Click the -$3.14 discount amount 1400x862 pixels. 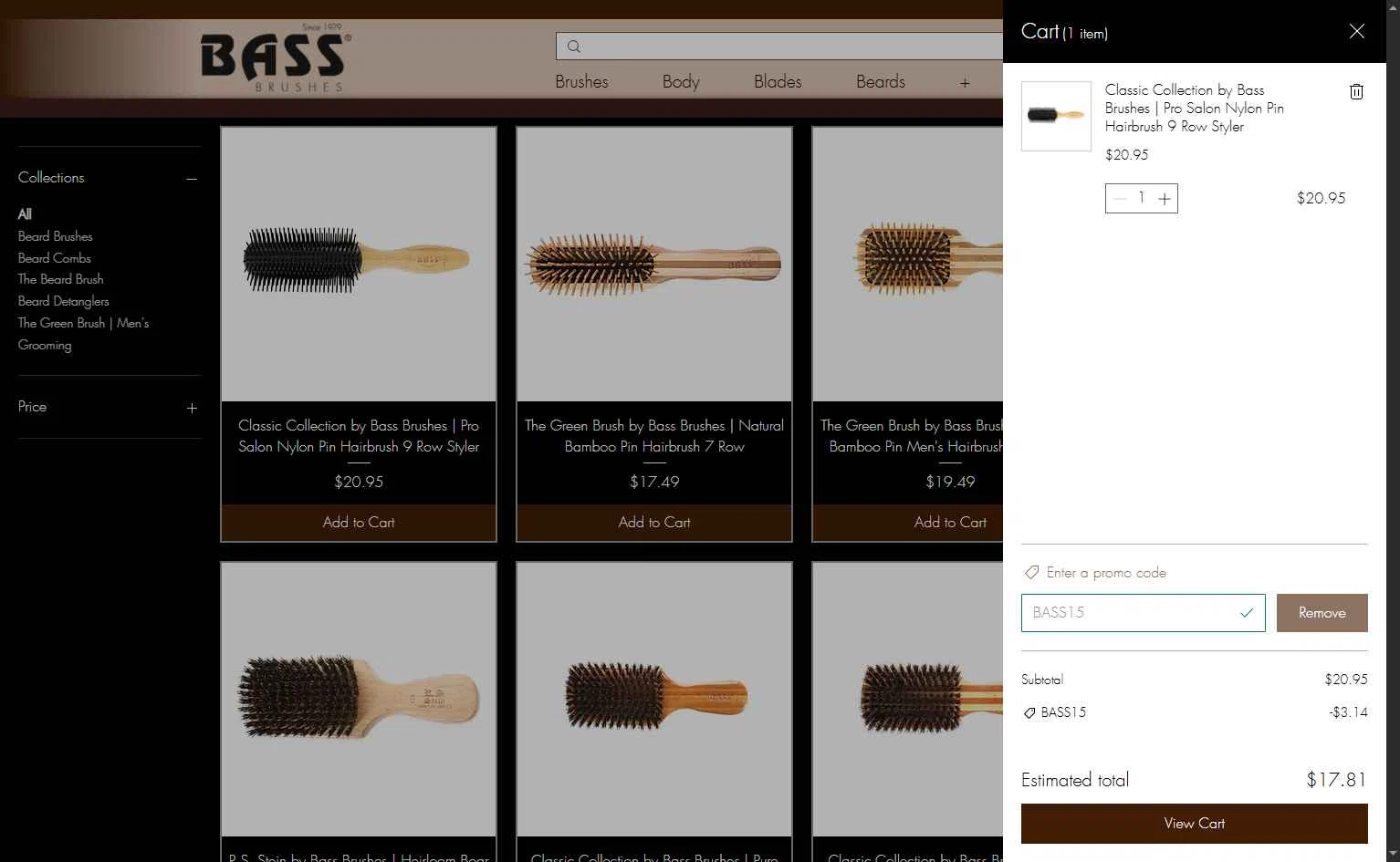(1348, 712)
